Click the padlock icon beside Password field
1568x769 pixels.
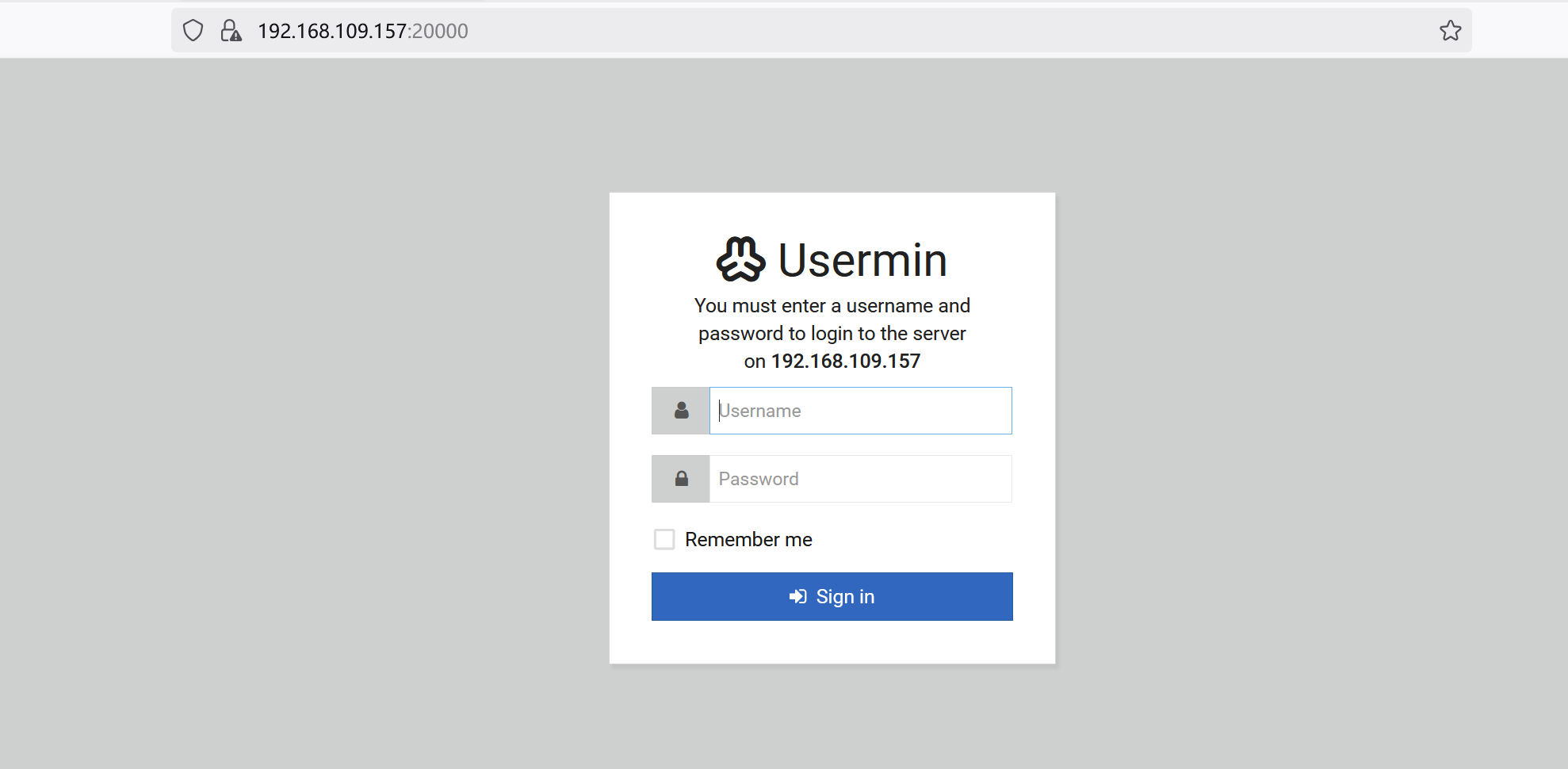point(681,479)
